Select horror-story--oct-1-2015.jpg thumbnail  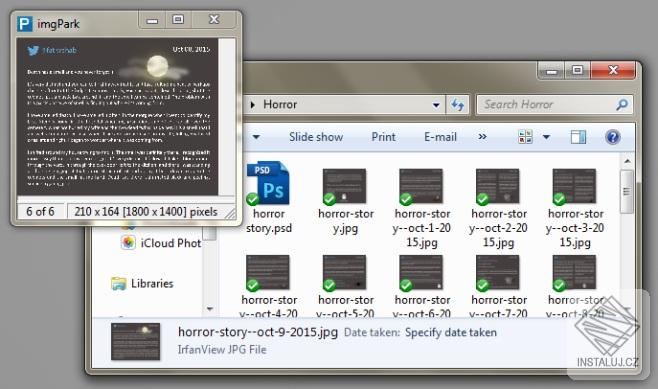coord(421,186)
